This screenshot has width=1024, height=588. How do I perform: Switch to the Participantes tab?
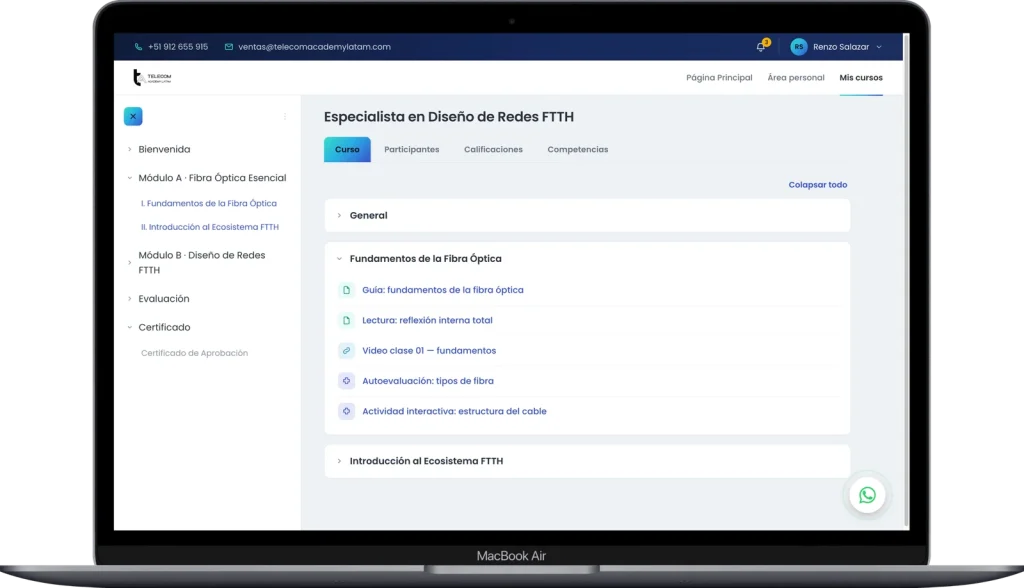(x=411, y=150)
